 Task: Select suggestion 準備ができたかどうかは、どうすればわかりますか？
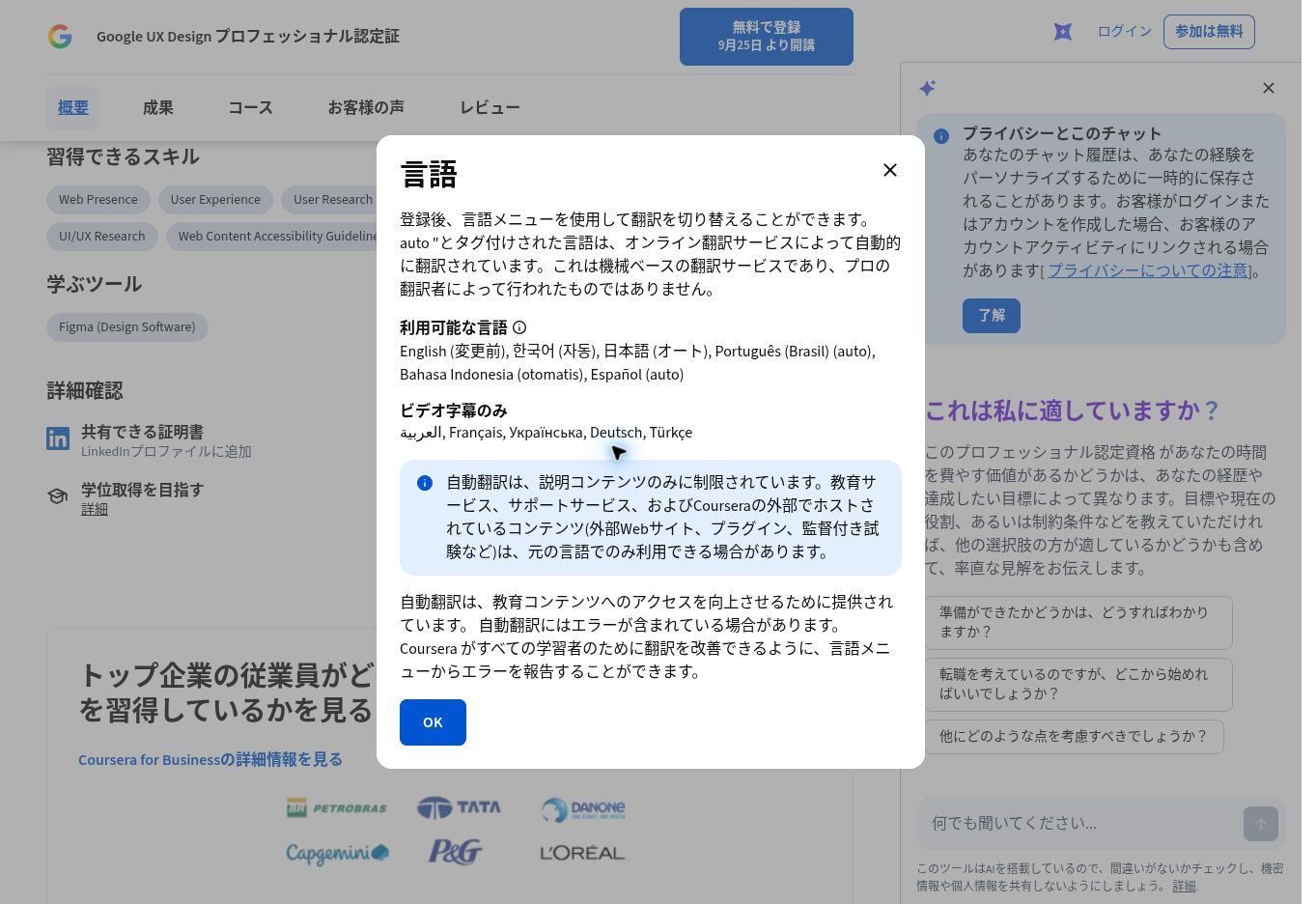(1078, 623)
